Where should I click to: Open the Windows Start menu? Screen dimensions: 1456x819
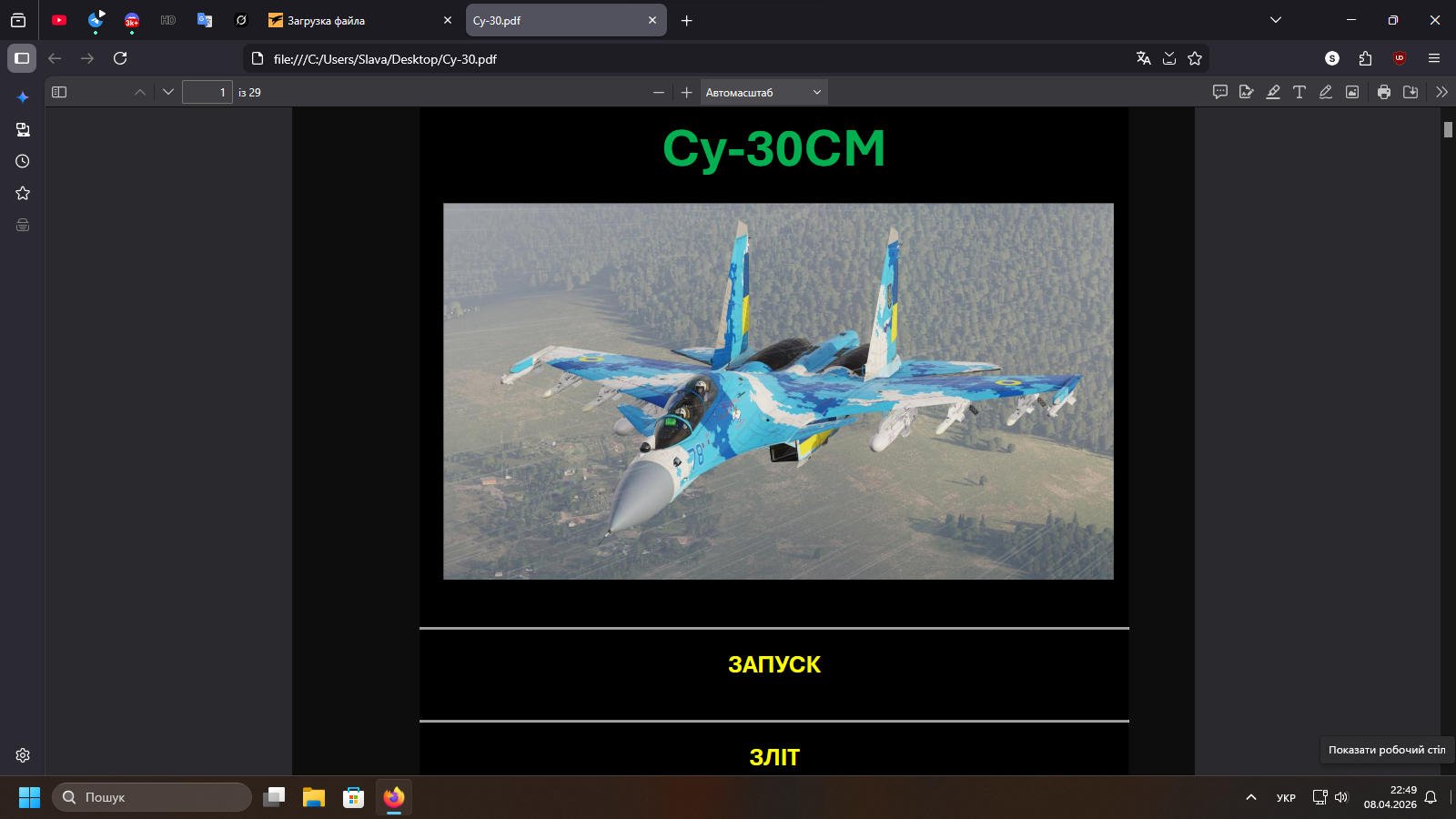coord(29,797)
